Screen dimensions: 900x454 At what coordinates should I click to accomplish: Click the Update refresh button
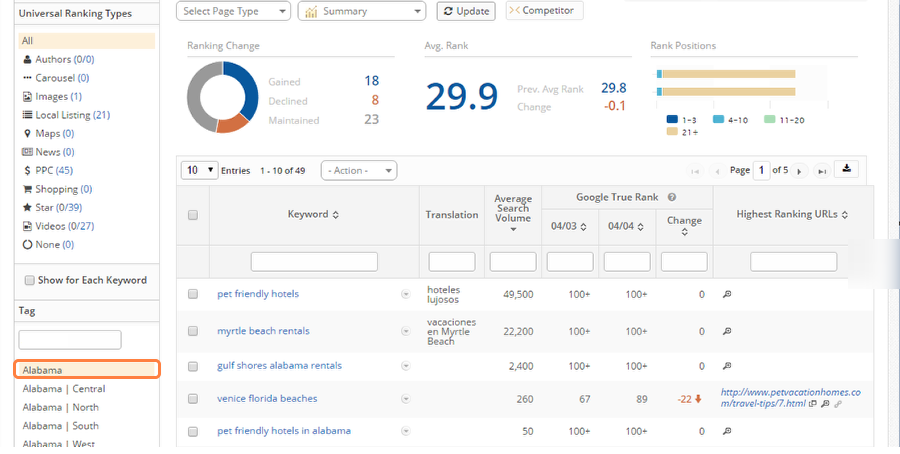point(466,11)
